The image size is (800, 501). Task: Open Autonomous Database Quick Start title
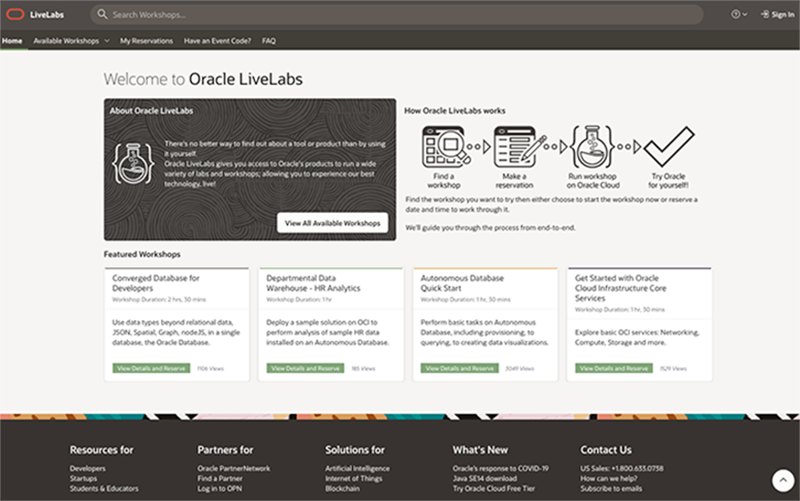point(462,283)
